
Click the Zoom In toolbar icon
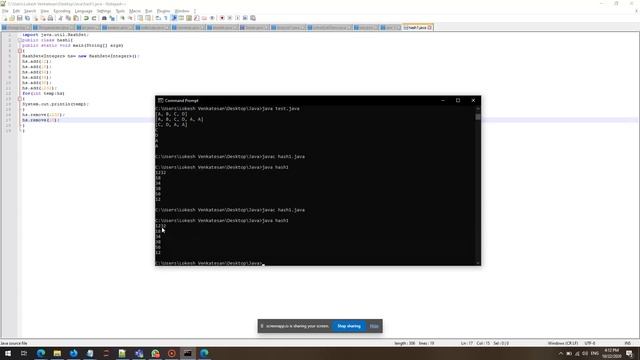click(x=122, y=18)
